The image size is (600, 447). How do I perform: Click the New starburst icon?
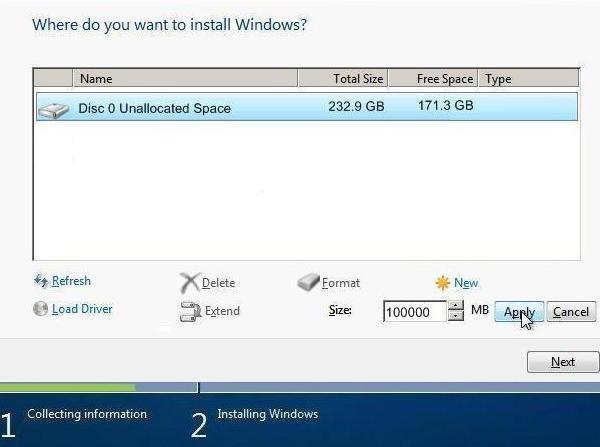point(442,283)
